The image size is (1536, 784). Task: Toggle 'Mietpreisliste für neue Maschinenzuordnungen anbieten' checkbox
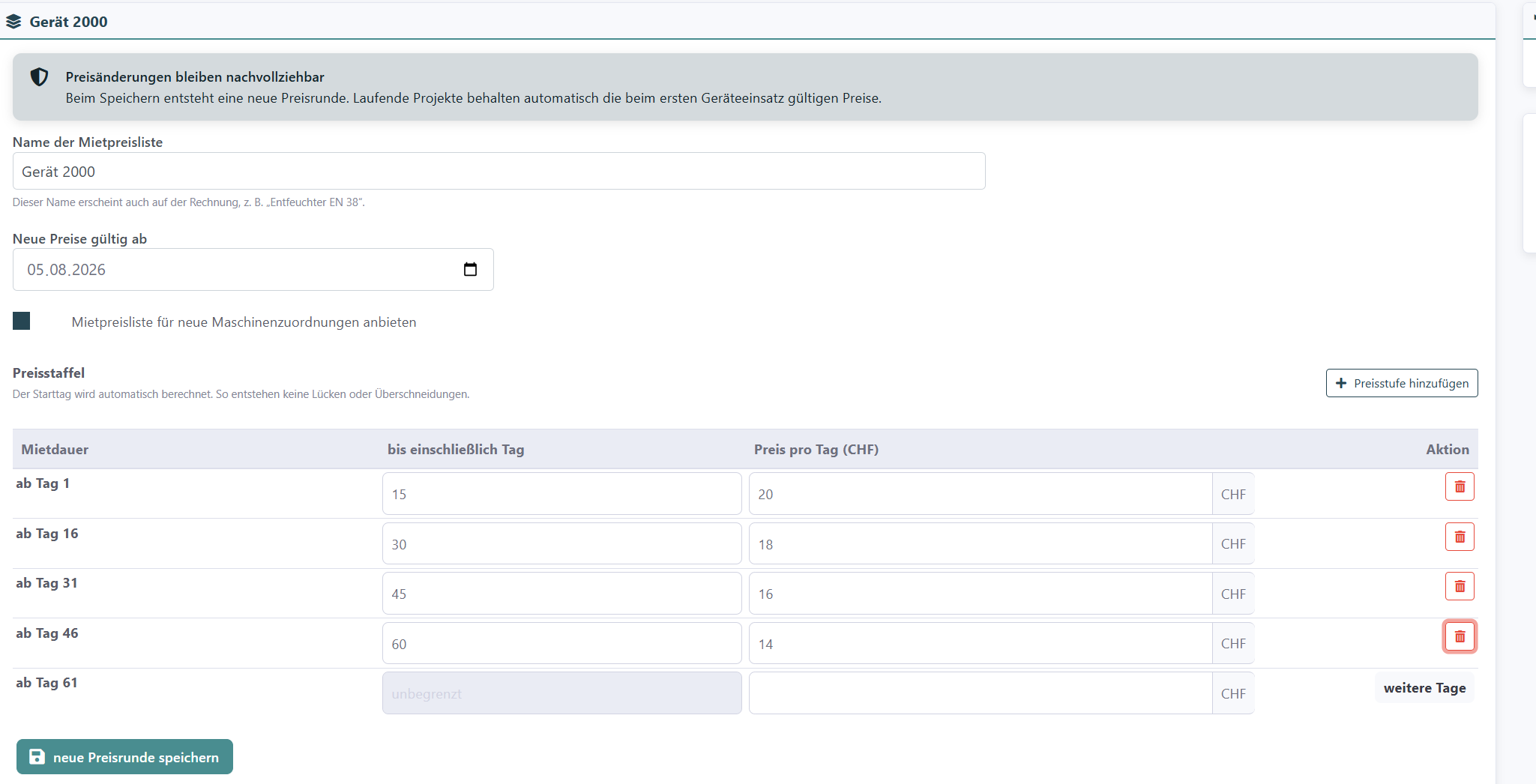point(22,321)
